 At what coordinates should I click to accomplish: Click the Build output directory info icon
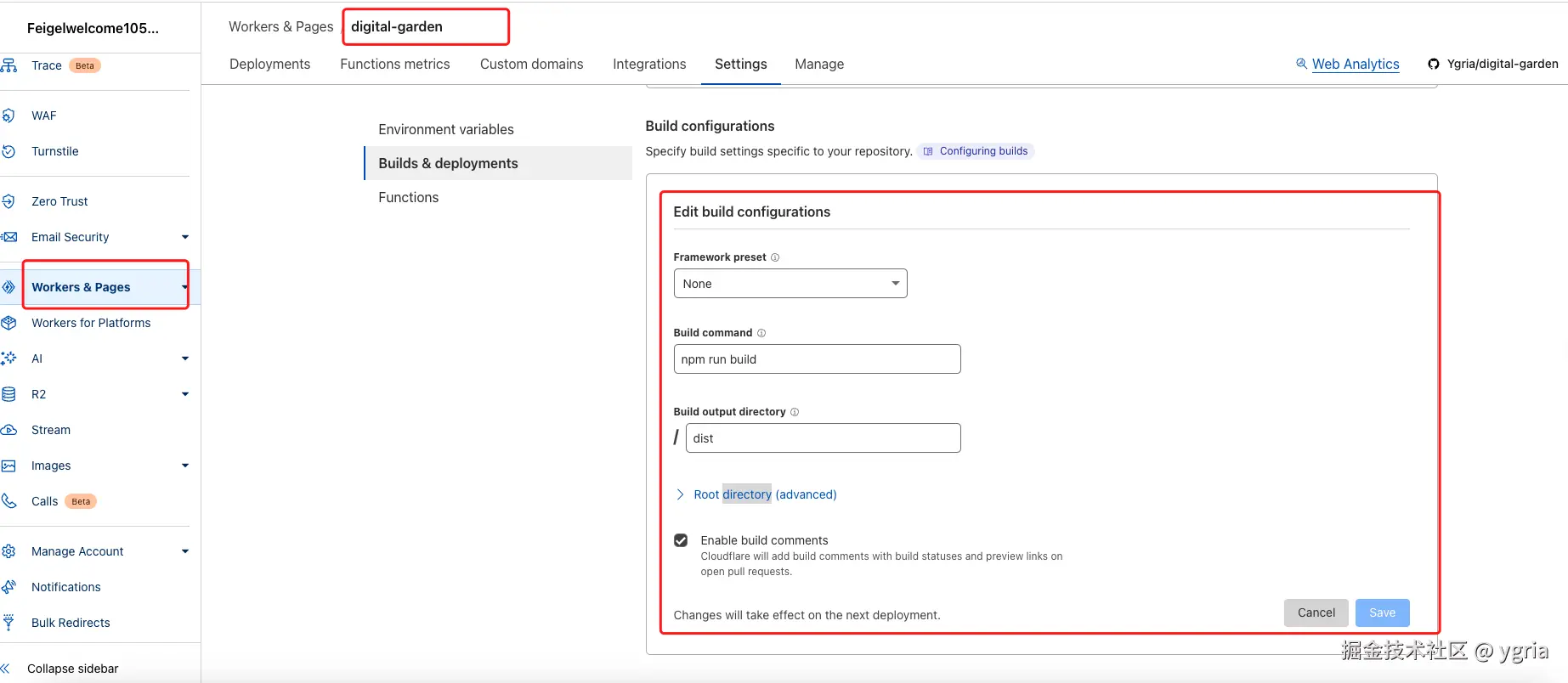click(x=795, y=412)
